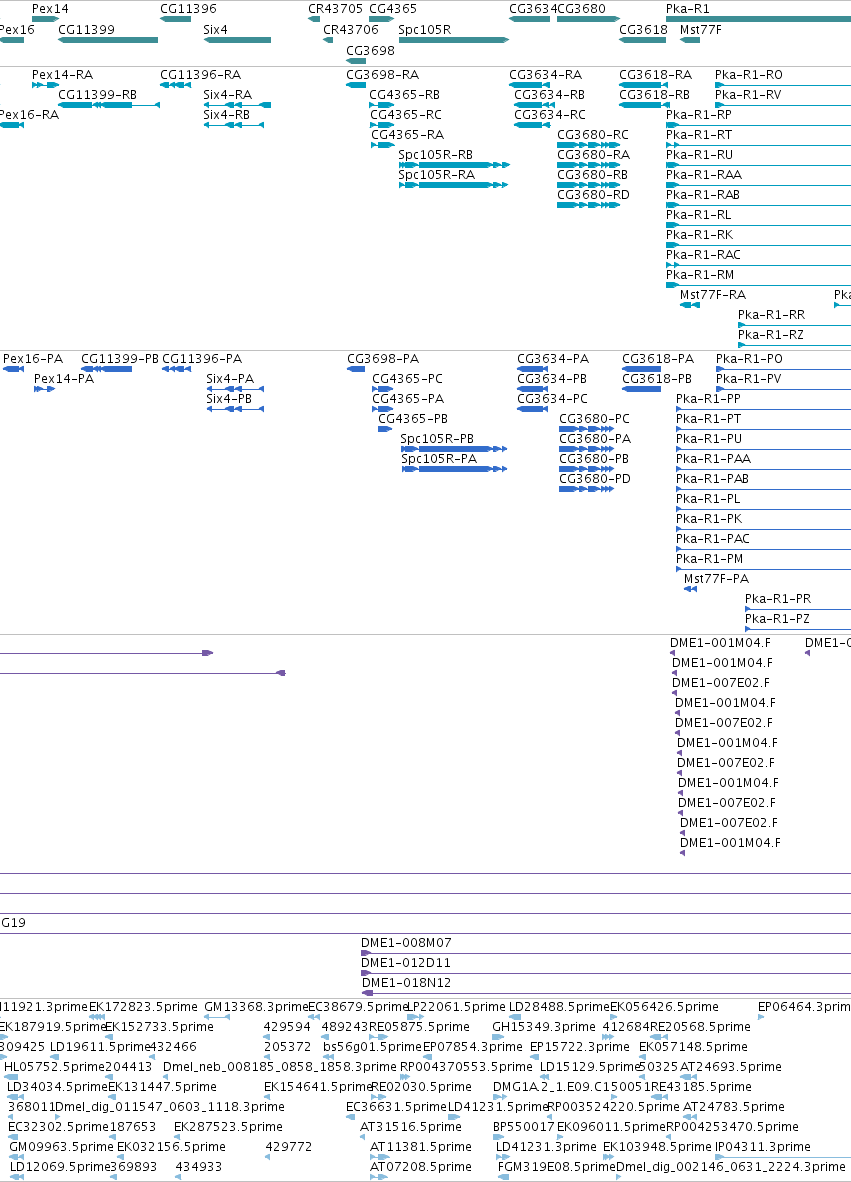Viewport: 851px width, 1182px height.
Task: Open transcript label "CG3634-RC"
Action: 550,115
